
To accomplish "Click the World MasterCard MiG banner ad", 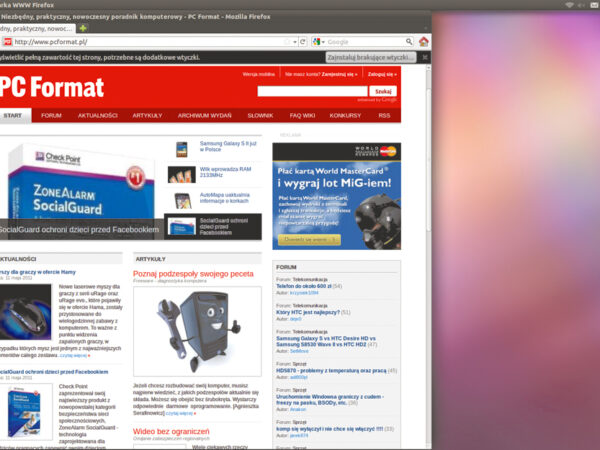I will [x=336, y=196].
